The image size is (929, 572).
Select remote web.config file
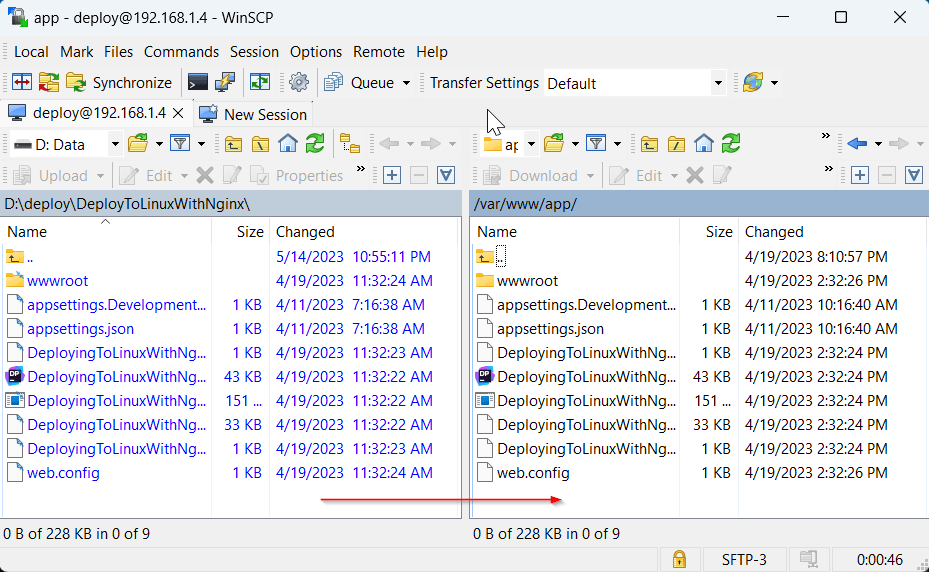pyautogui.click(x=533, y=473)
